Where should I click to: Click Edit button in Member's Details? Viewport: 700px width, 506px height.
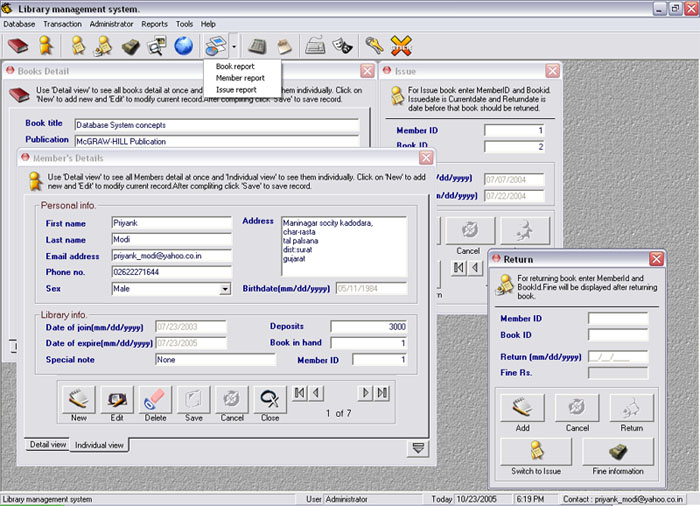click(118, 400)
